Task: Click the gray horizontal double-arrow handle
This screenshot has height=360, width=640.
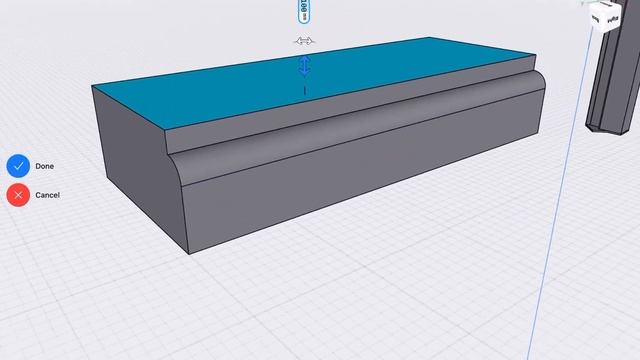Action: 304,41
